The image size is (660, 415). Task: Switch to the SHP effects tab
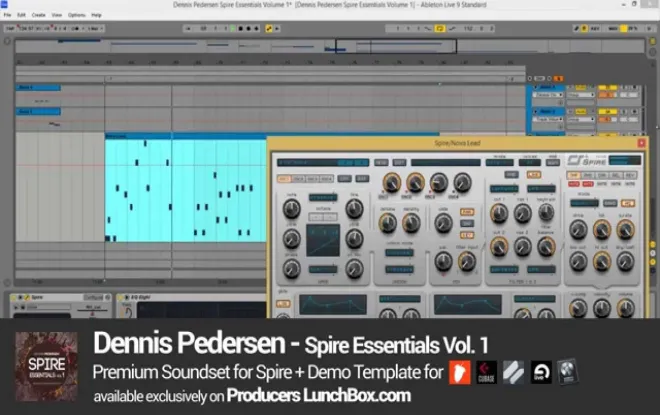click(573, 175)
